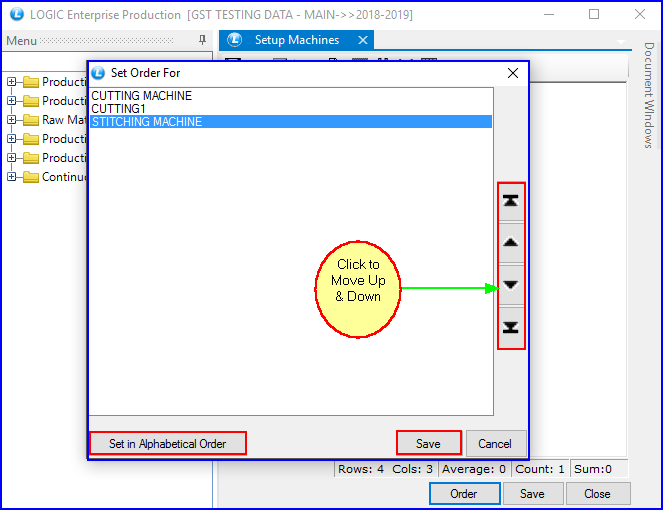Click the Raw Materials folder icon in the tree
Viewport: 663px width, 510px height.
pos(31,120)
